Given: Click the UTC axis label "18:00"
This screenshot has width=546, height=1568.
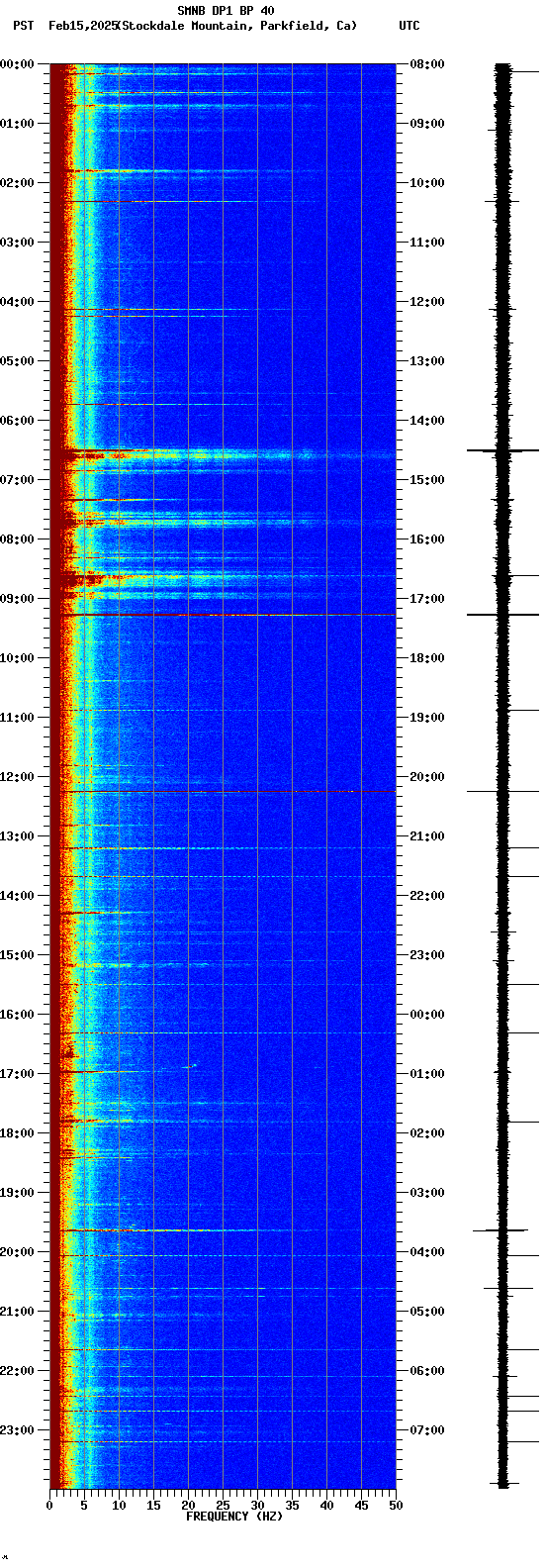Looking at the screenshot, I should [427, 658].
